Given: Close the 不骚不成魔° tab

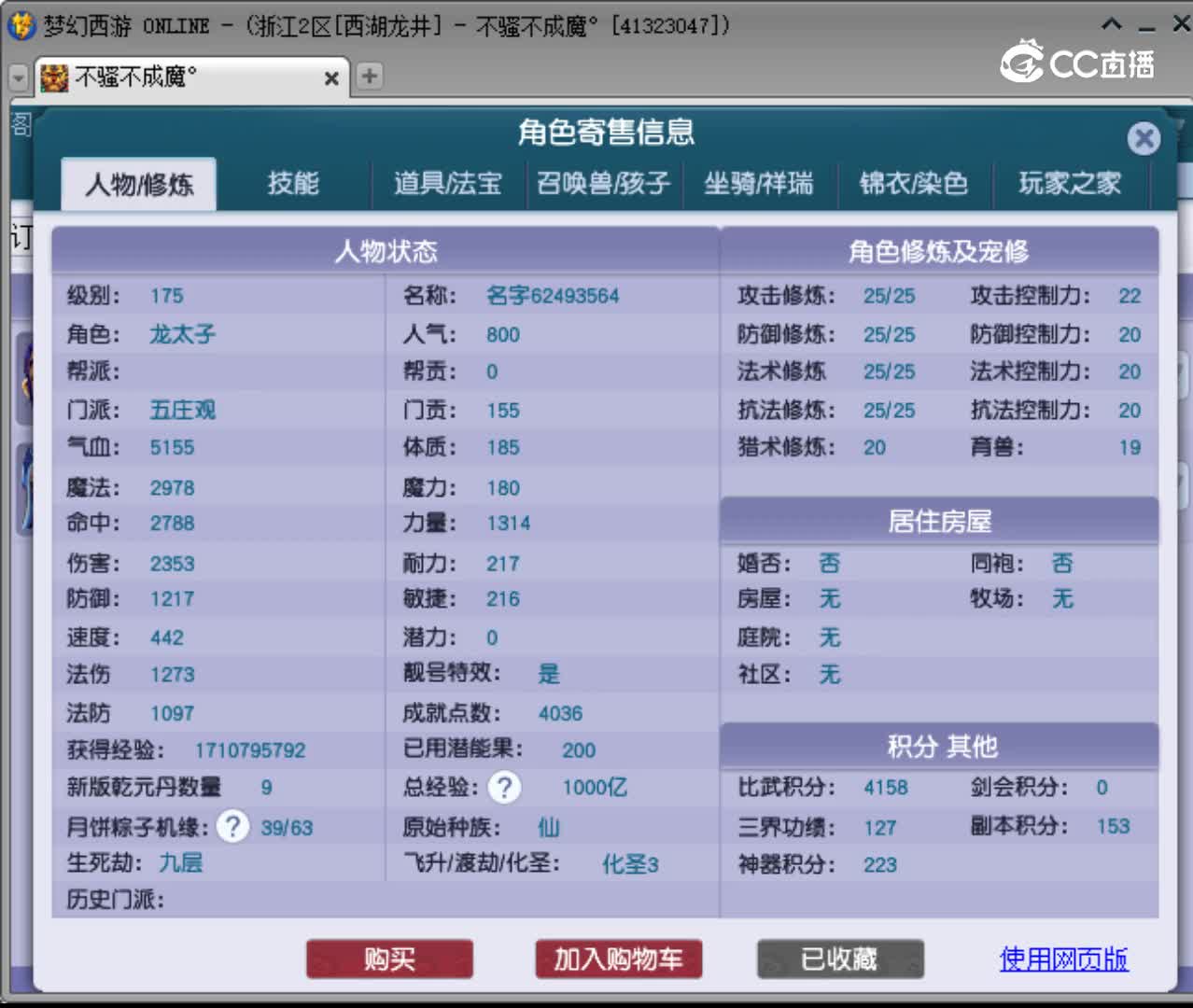Looking at the screenshot, I should click(330, 78).
